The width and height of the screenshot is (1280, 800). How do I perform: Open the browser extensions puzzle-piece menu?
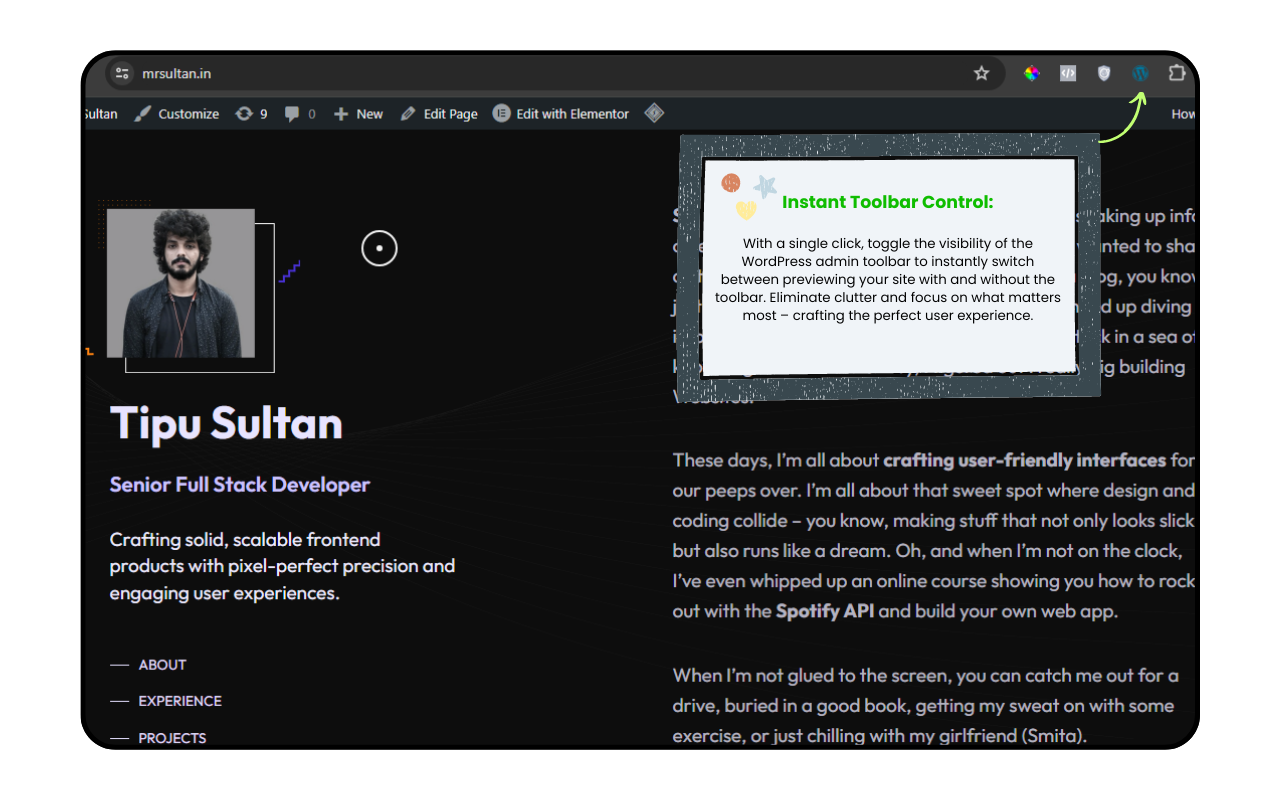click(1177, 73)
